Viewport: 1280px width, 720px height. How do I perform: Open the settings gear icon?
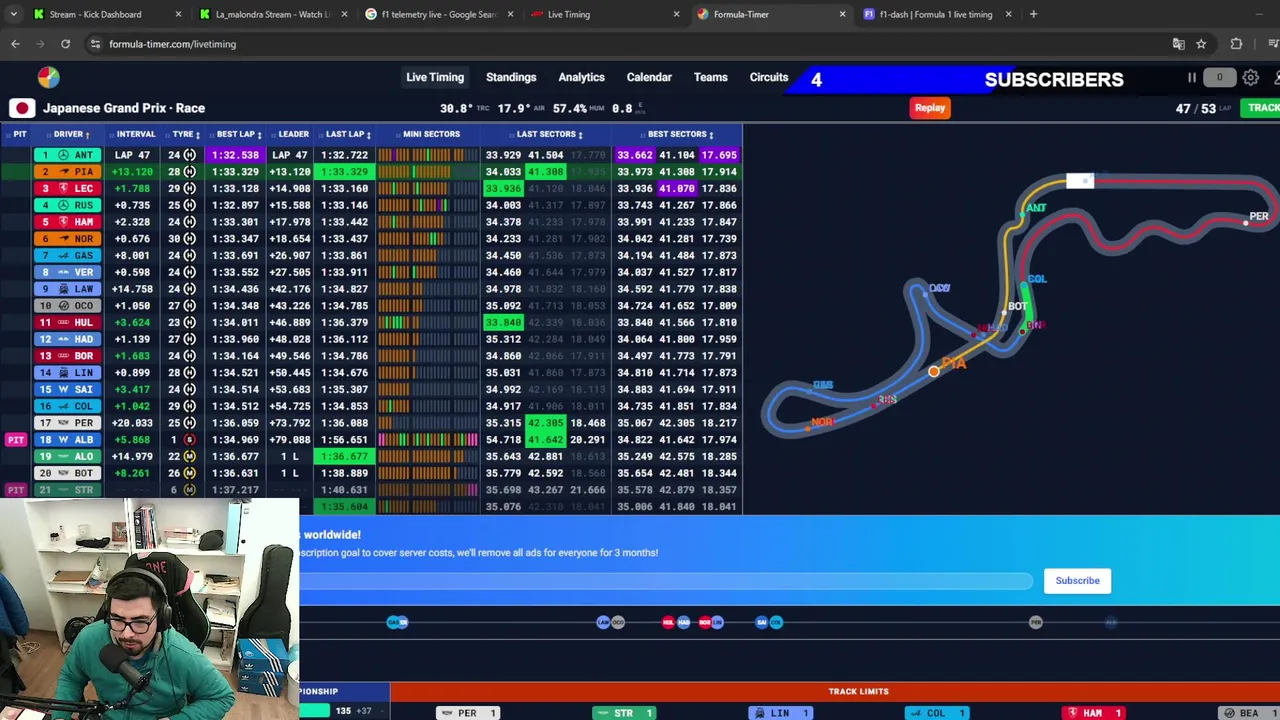[1251, 78]
